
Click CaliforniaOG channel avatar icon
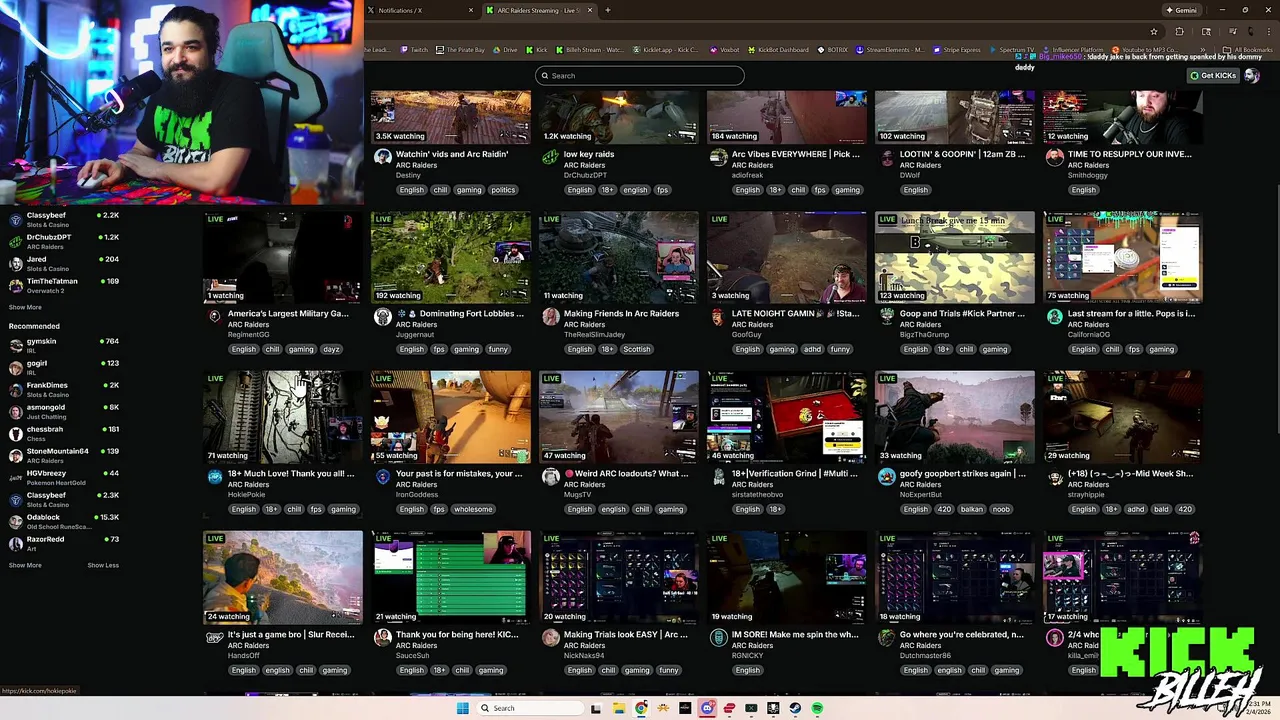click(1055, 317)
